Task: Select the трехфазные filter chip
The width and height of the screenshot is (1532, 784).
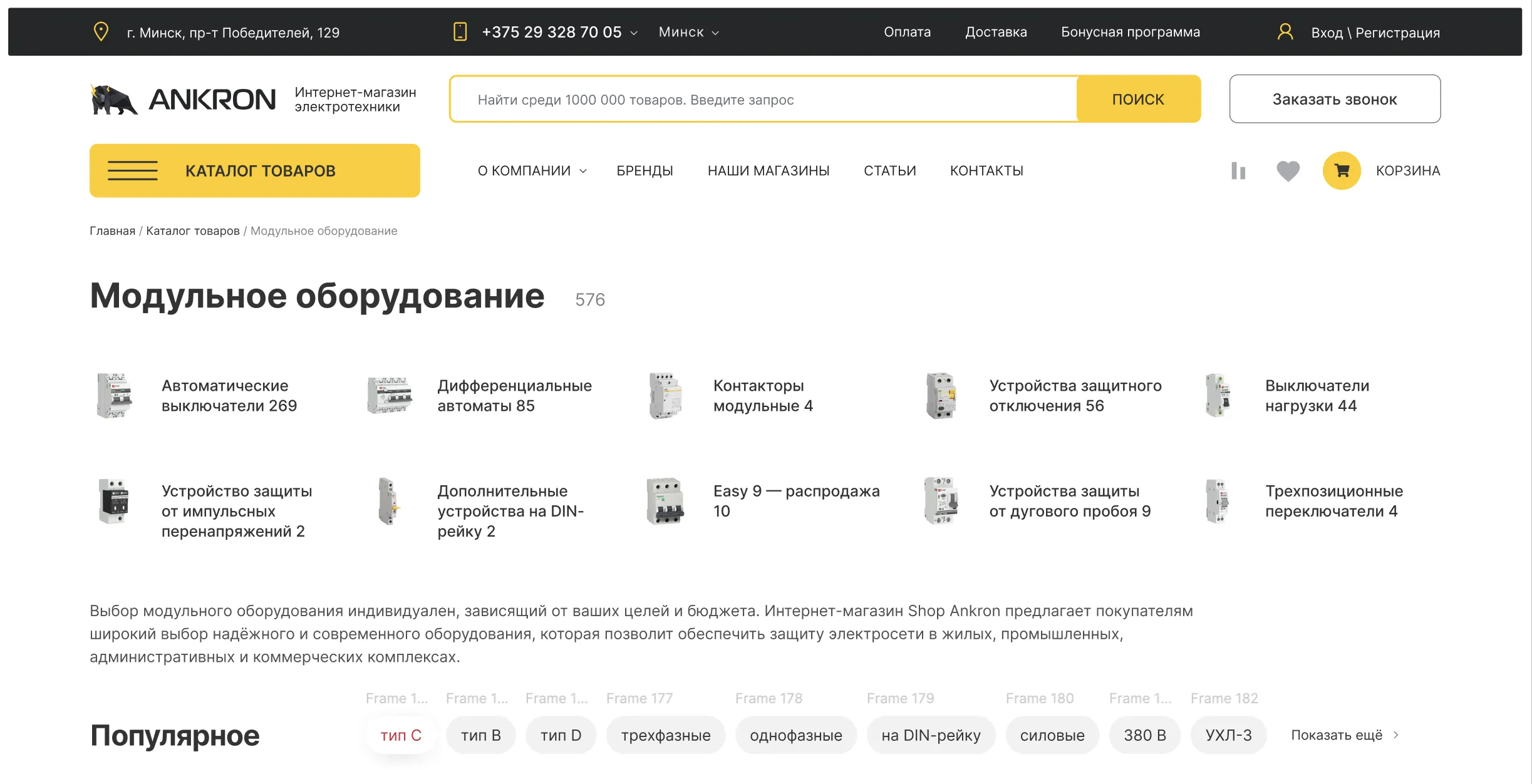Action: 666,735
